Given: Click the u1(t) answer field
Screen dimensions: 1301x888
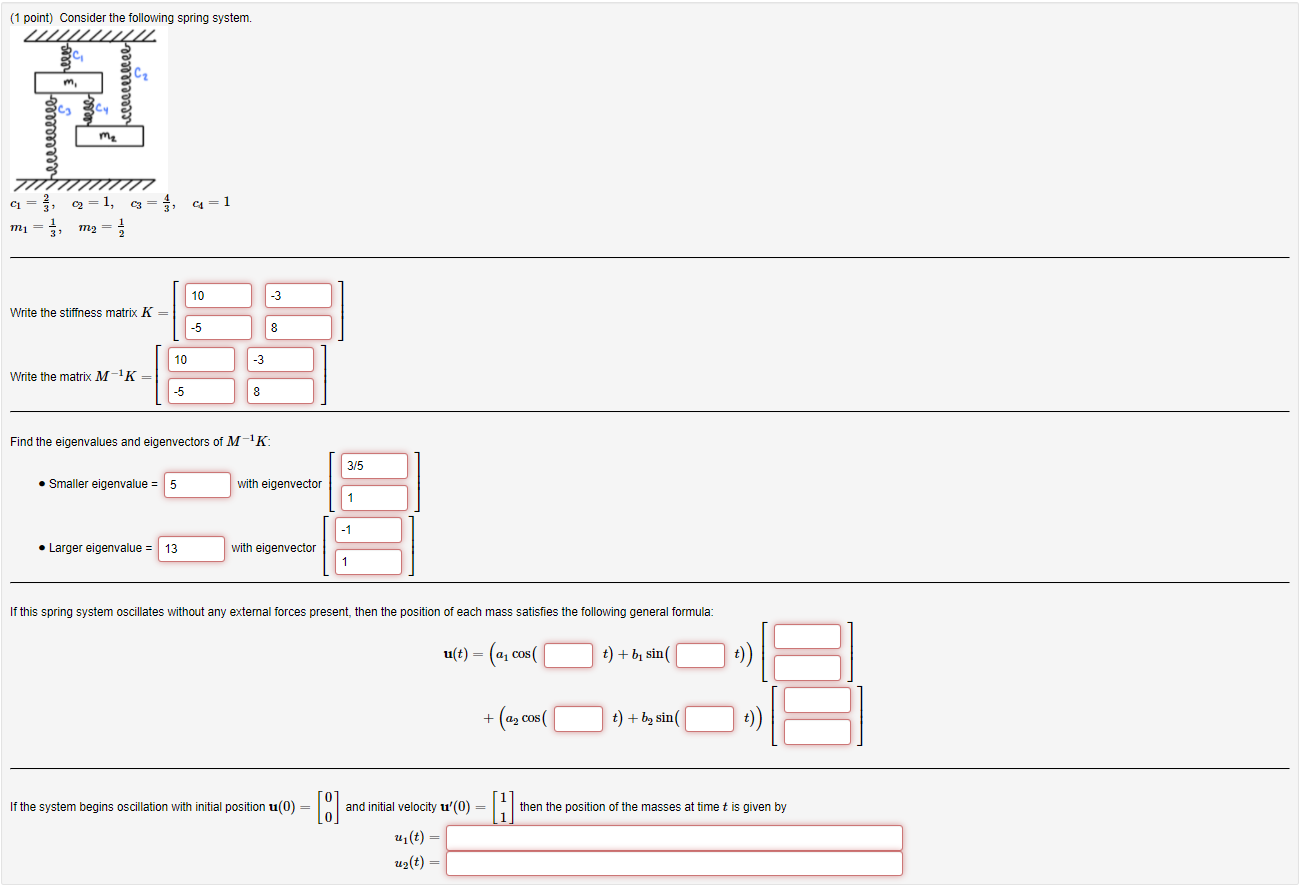Looking at the screenshot, I should [x=674, y=838].
